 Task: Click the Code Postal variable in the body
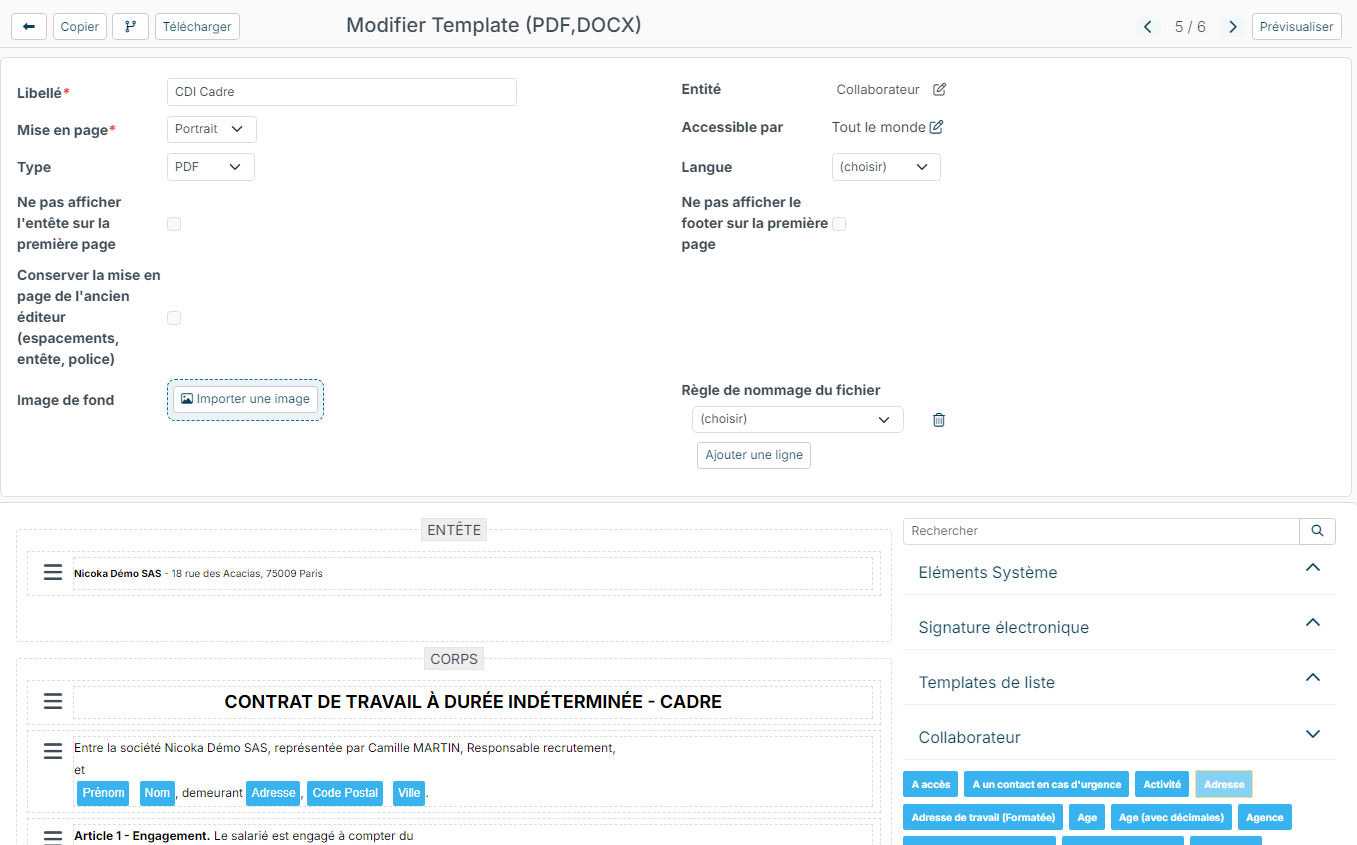click(x=345, y=793)
